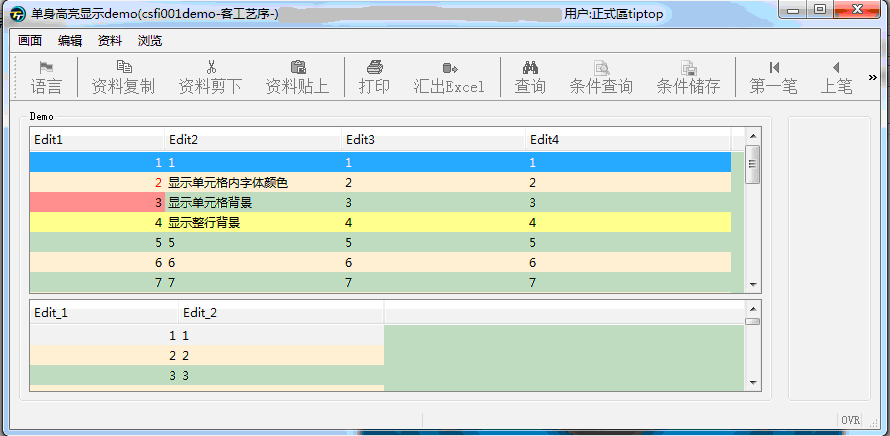Screen dimensions: 890x436
Task: Click the Edit3 column header
Action: click(x=434, y=140)
